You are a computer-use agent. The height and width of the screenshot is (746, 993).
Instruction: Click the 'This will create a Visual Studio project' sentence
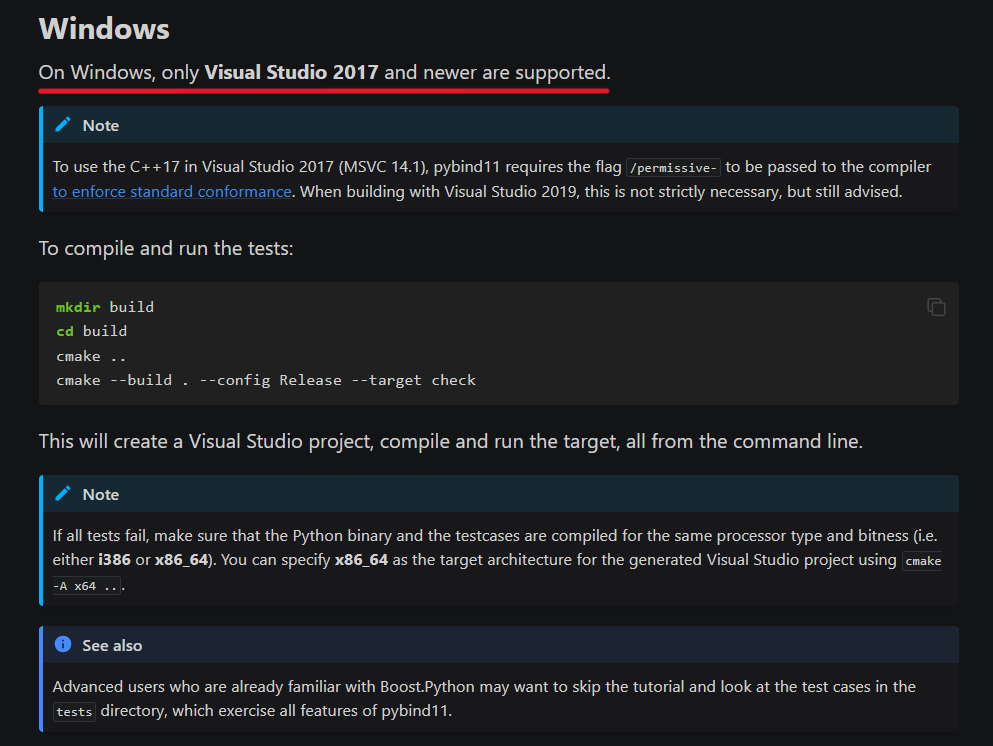pos(450,441)
